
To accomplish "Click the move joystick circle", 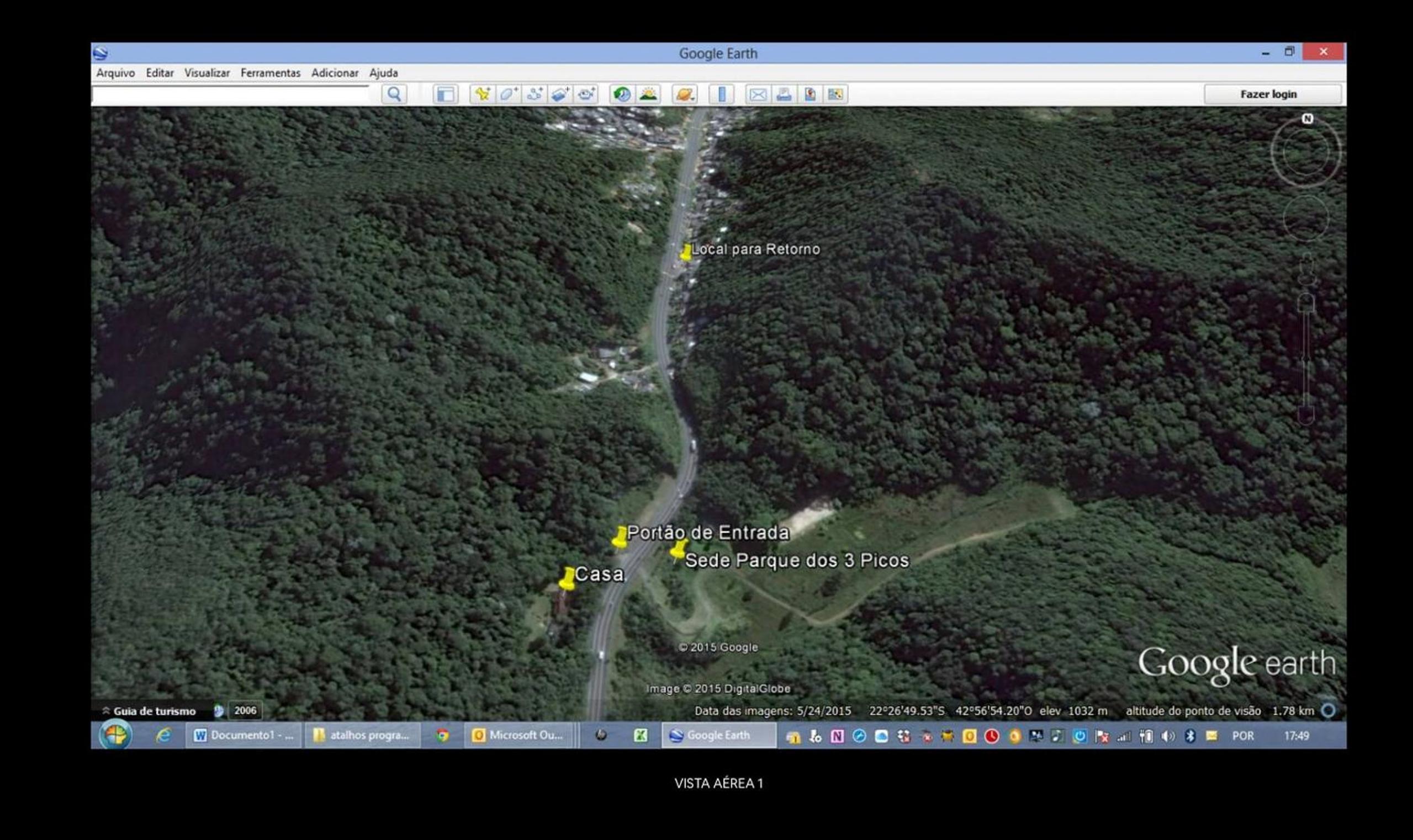I will [x=1306, y=219].
